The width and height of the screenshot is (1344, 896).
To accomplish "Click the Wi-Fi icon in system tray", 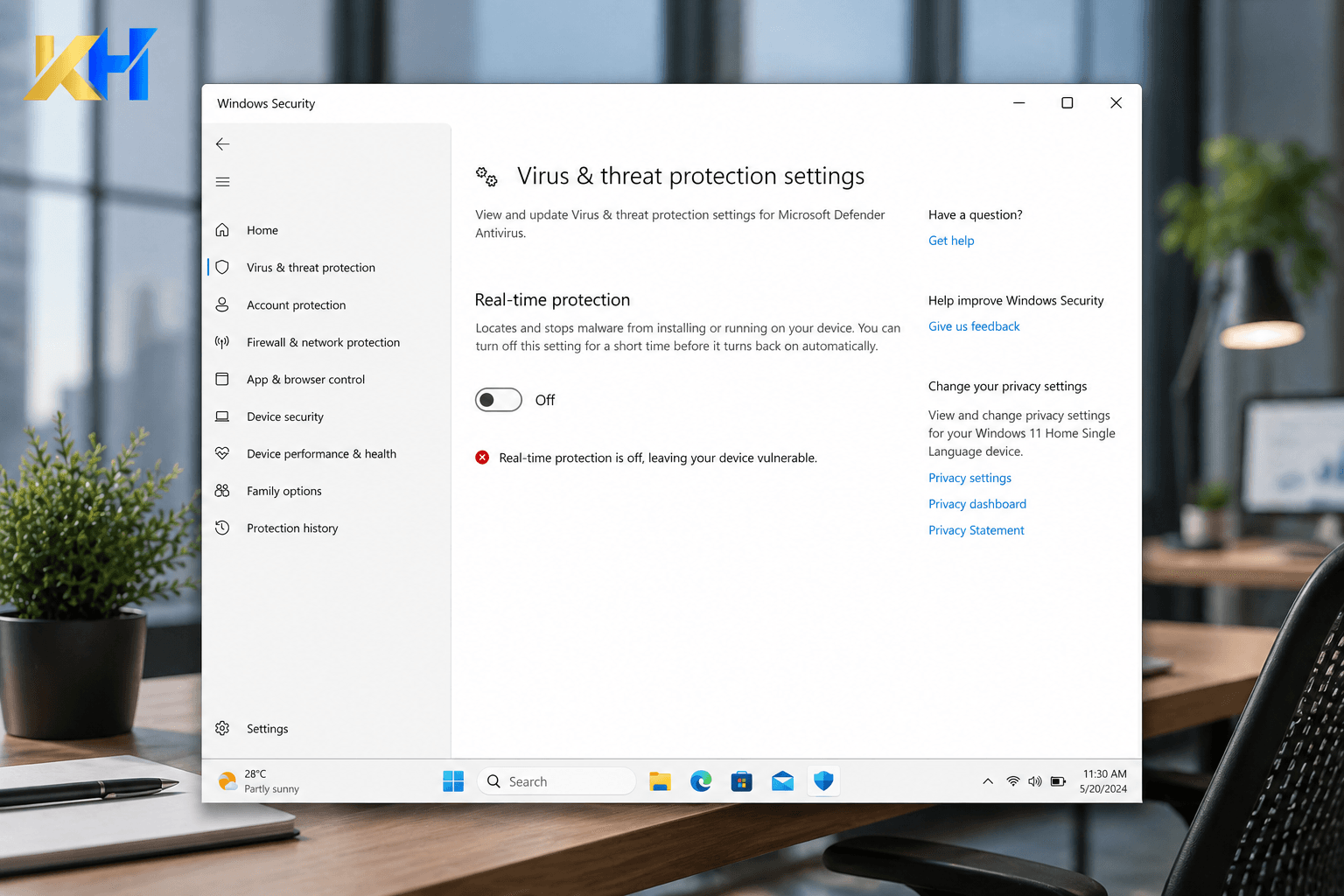I will point(1012,781).
